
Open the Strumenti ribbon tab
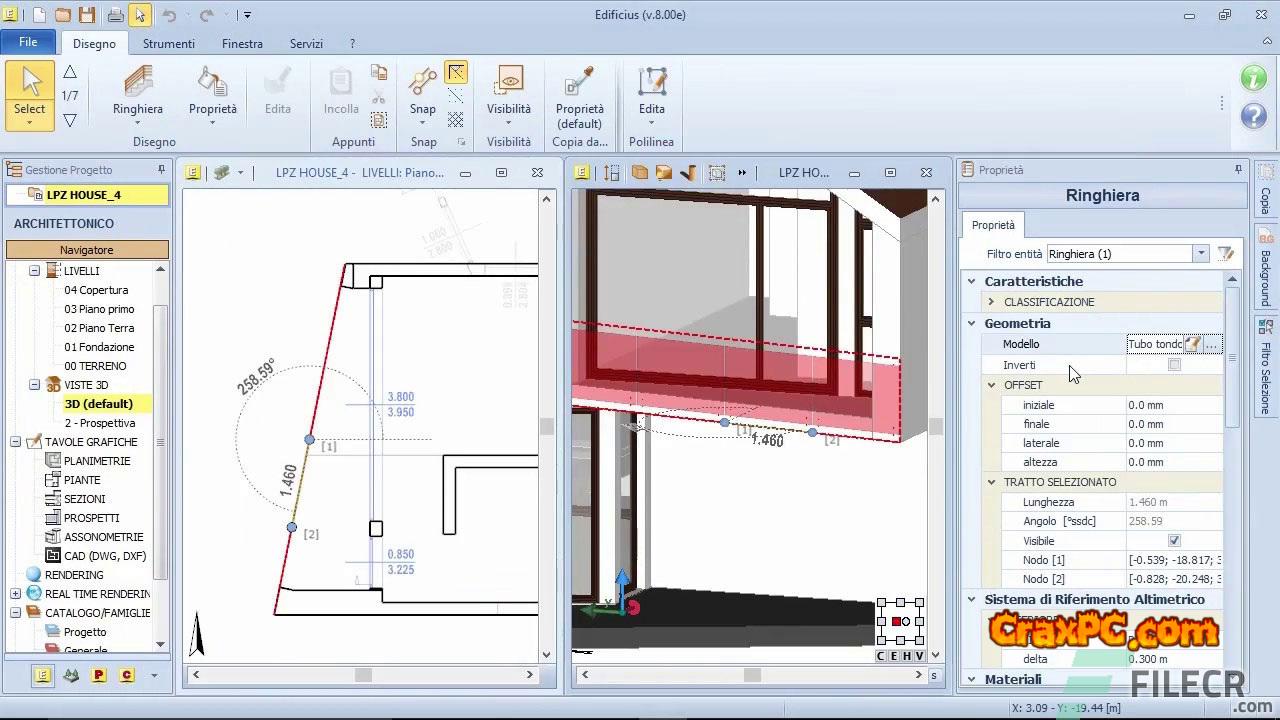click(x=168, y=44)
